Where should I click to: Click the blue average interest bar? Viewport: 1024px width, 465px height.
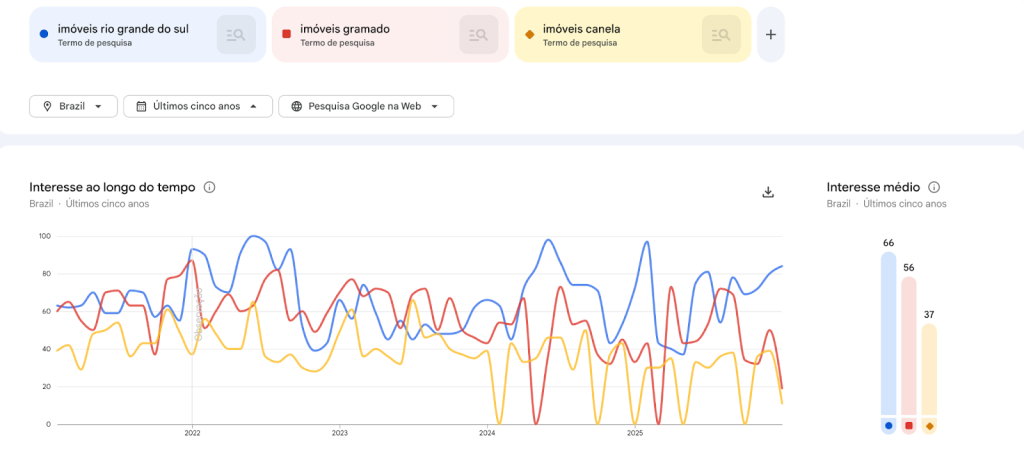(x=888, y=332)
